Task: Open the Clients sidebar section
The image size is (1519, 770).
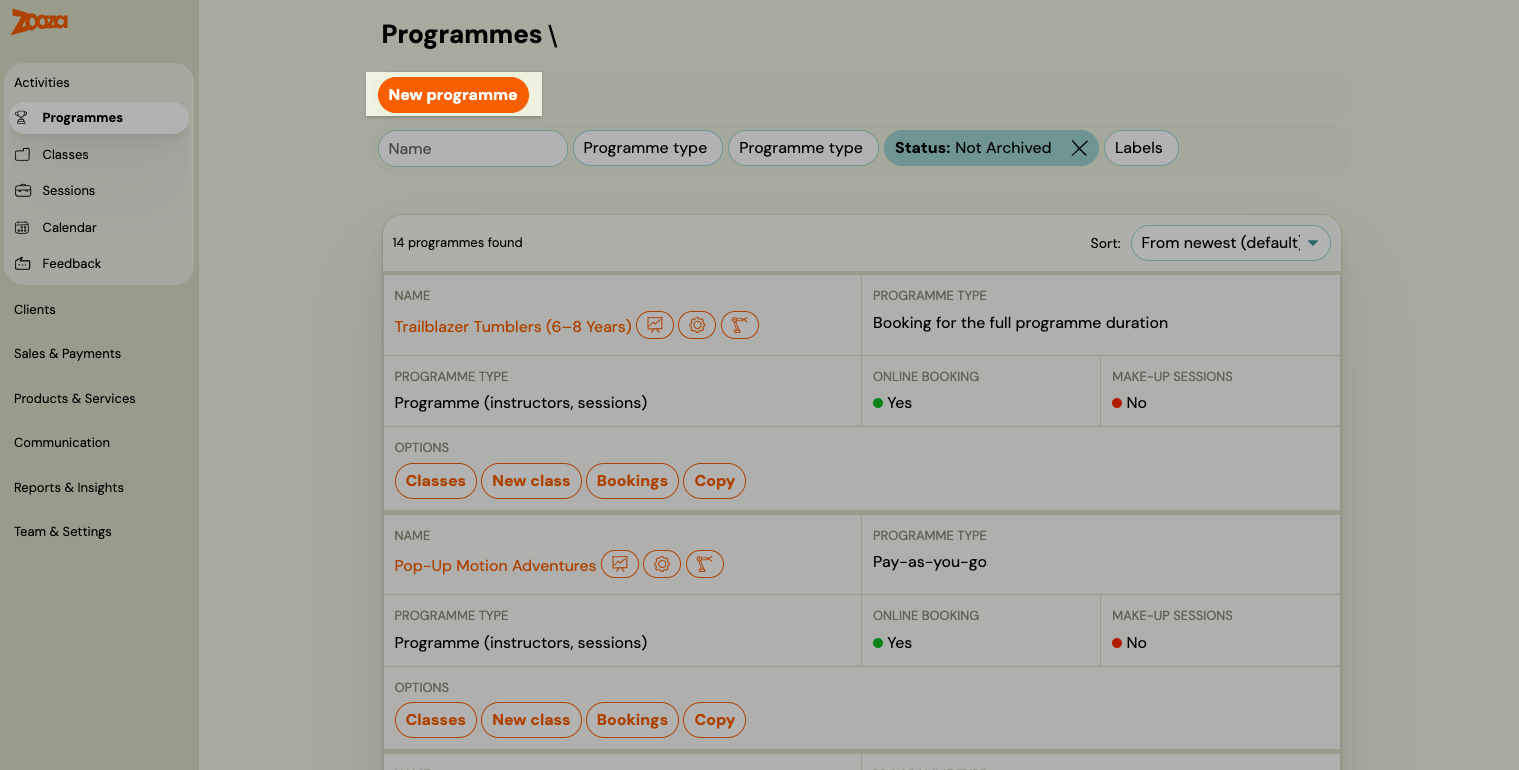Action: [35, 309]
